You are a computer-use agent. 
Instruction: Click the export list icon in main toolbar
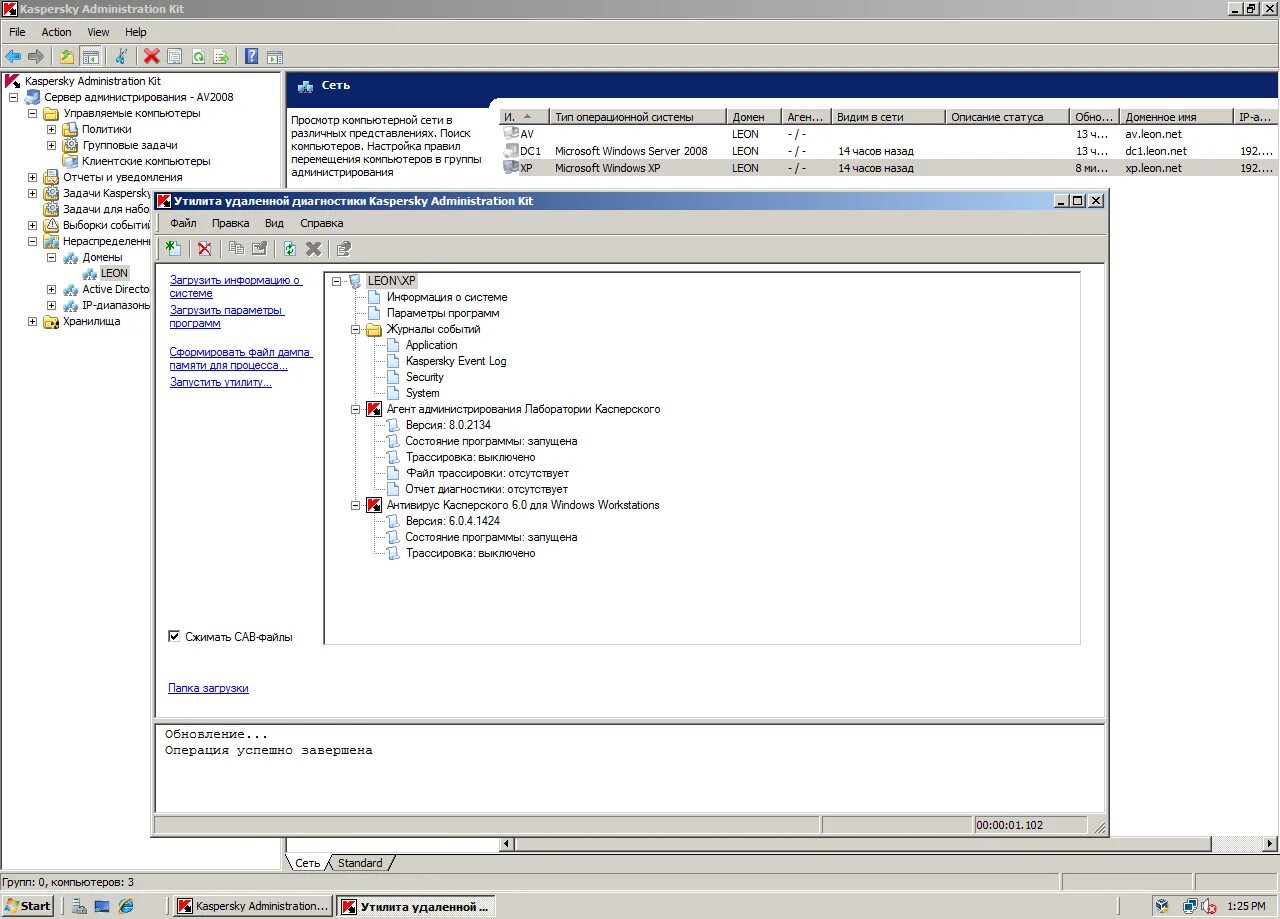(x=221, y=56)
